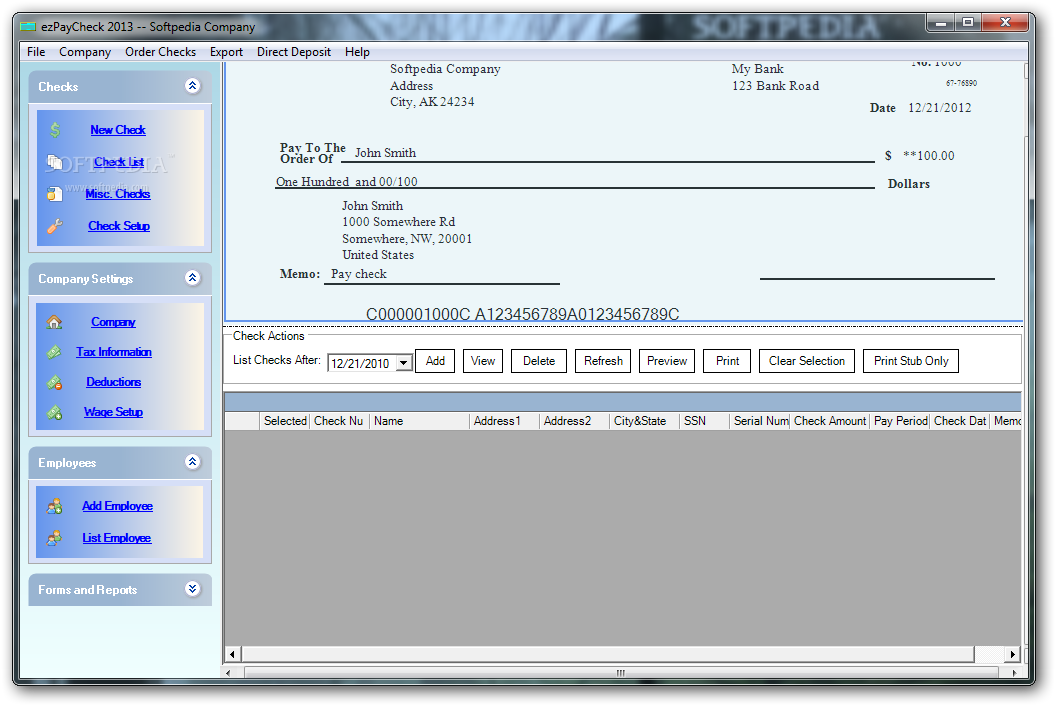
Task: Open the Check List link
Action: tap(119, 162)
